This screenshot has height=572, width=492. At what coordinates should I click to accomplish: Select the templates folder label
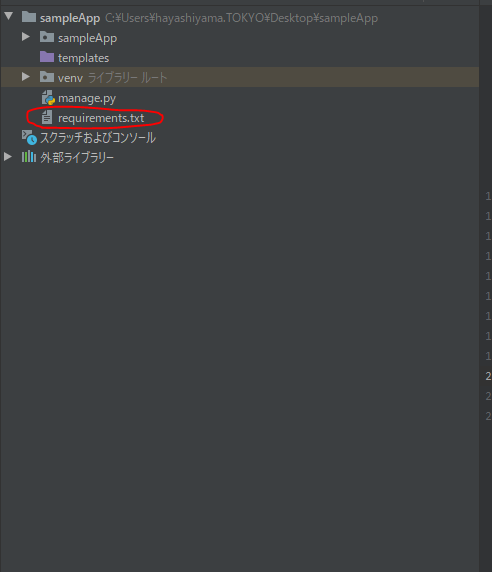[x=84, y=58]
